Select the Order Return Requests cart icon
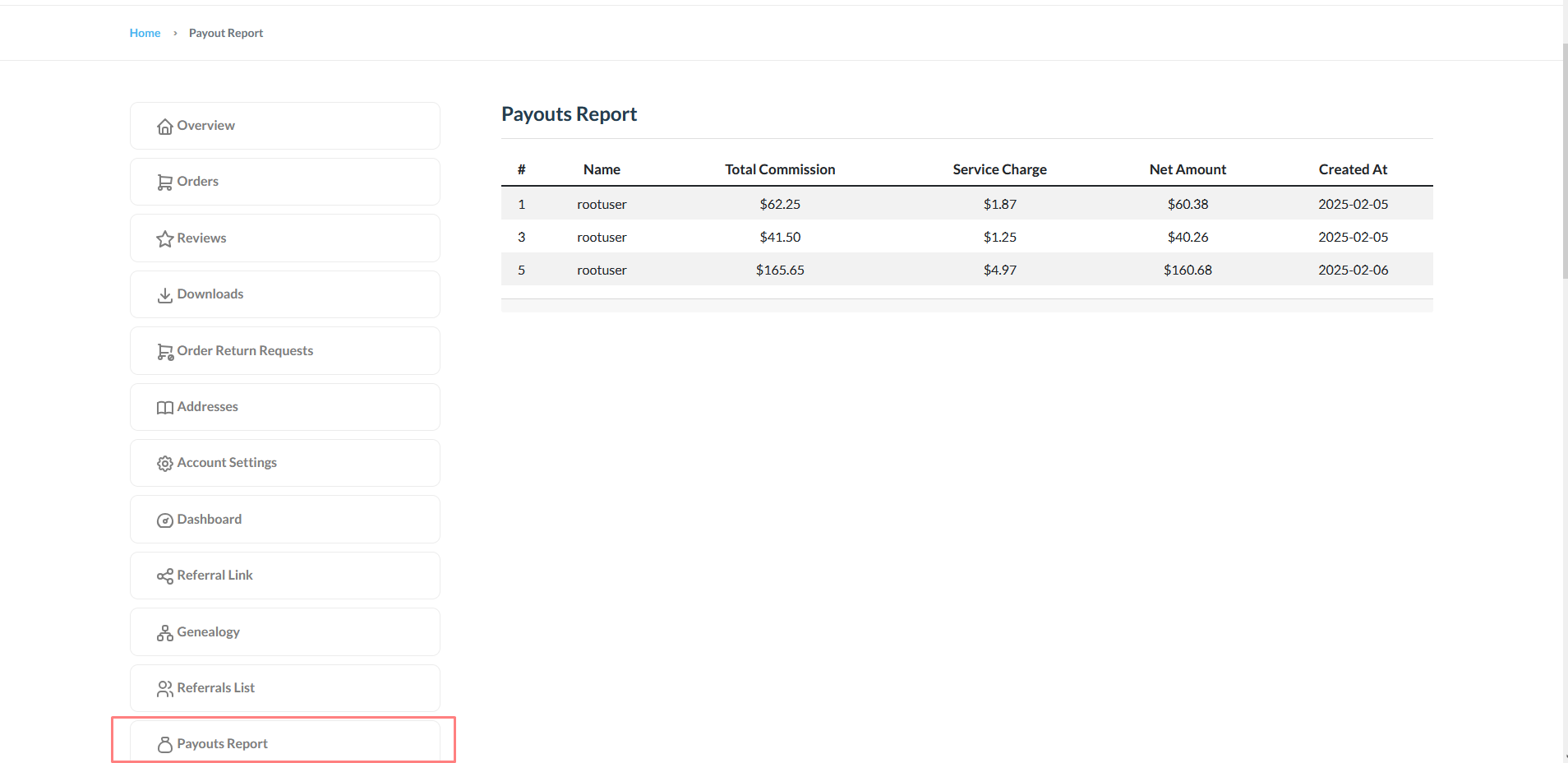 tap(164, 351)
